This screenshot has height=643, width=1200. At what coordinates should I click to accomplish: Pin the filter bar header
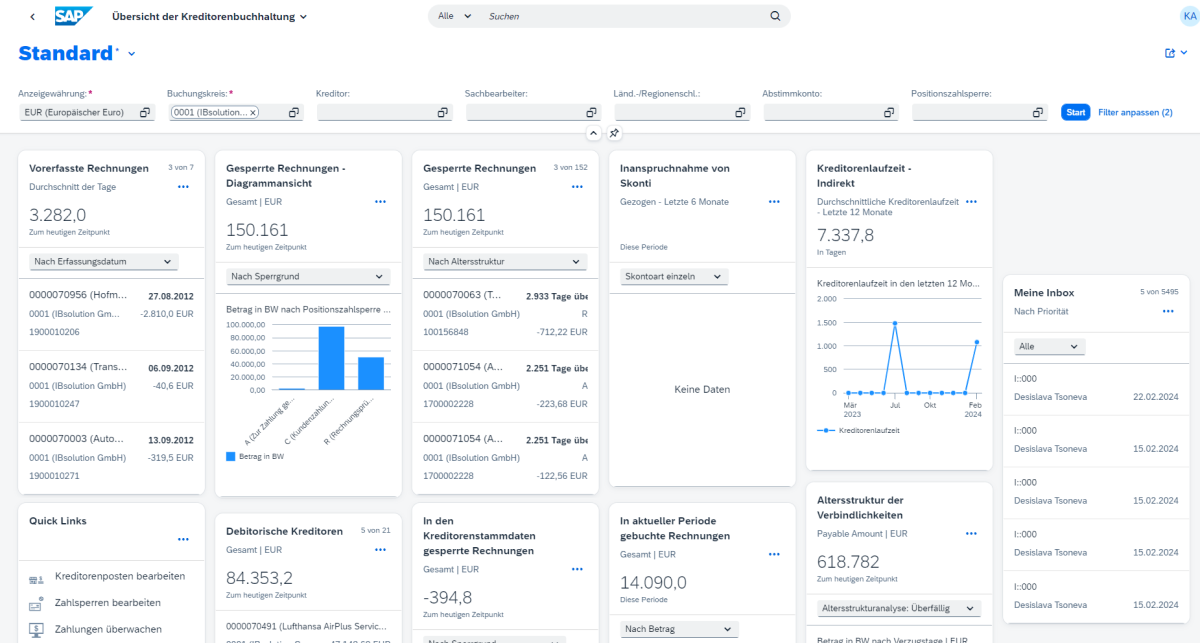point(614,132)
